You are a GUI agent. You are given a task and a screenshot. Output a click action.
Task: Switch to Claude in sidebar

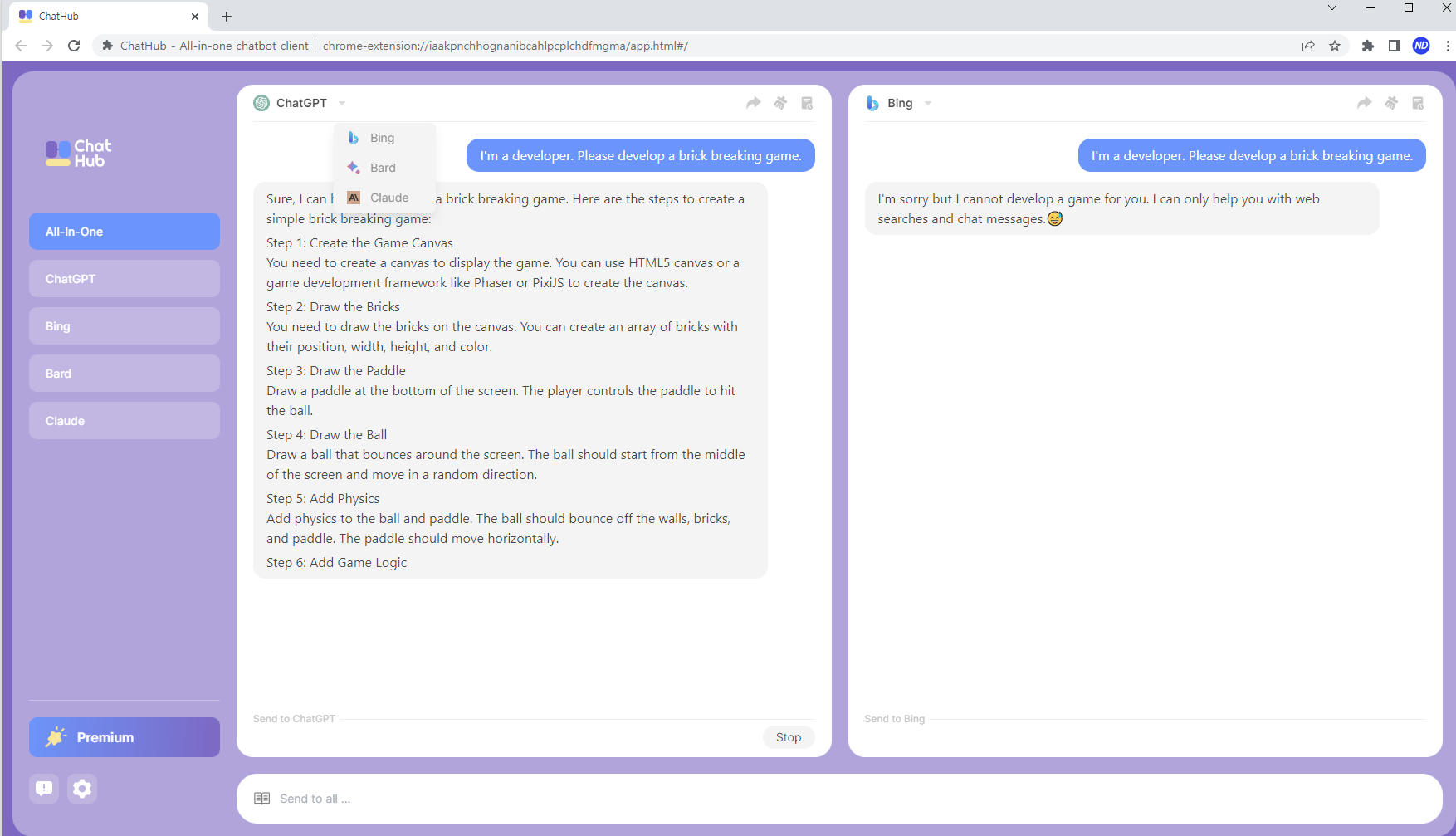(125, 421)
